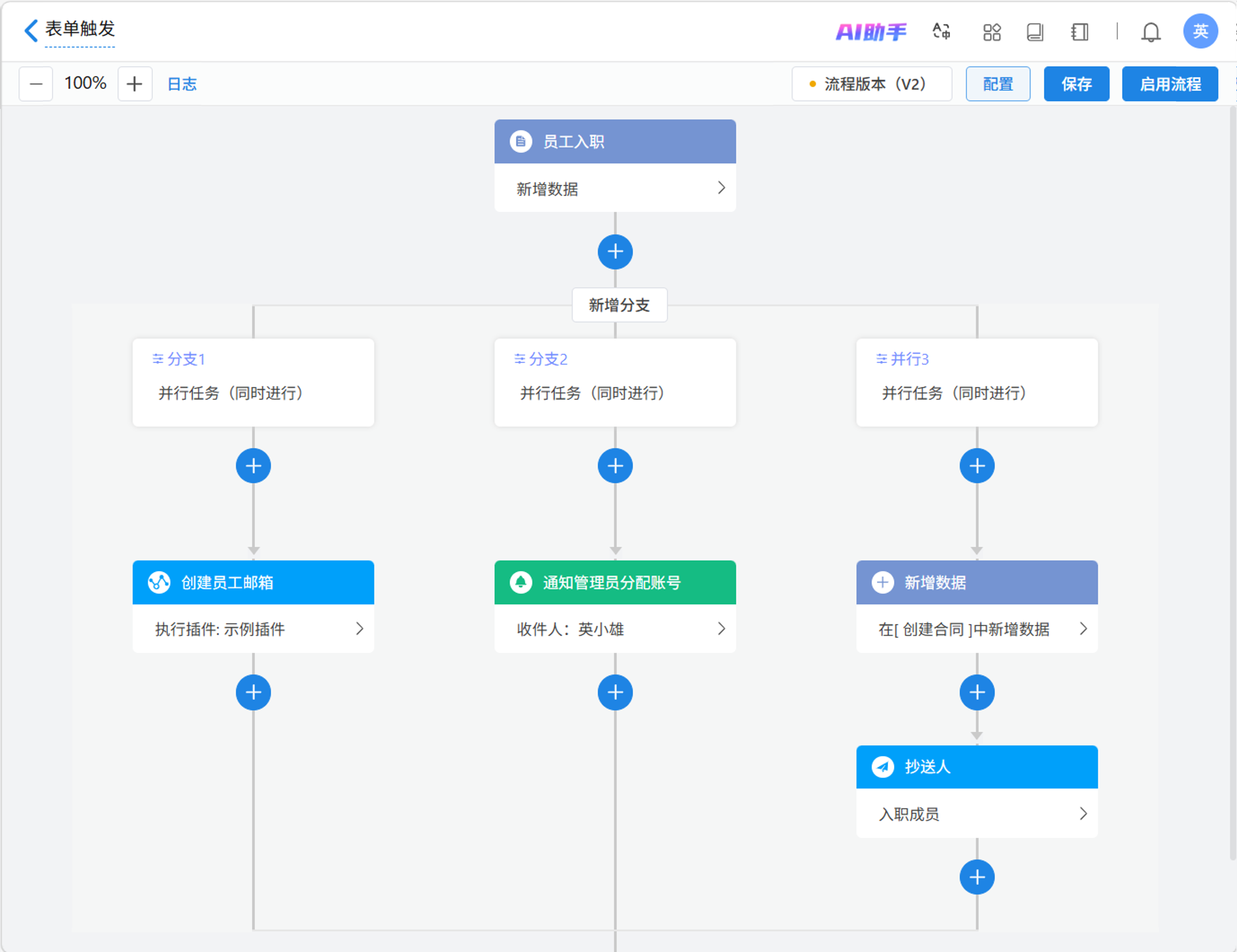Click the 新增分支 add branch label
This screenshot has height=952, width=1237.
point(619,305)
